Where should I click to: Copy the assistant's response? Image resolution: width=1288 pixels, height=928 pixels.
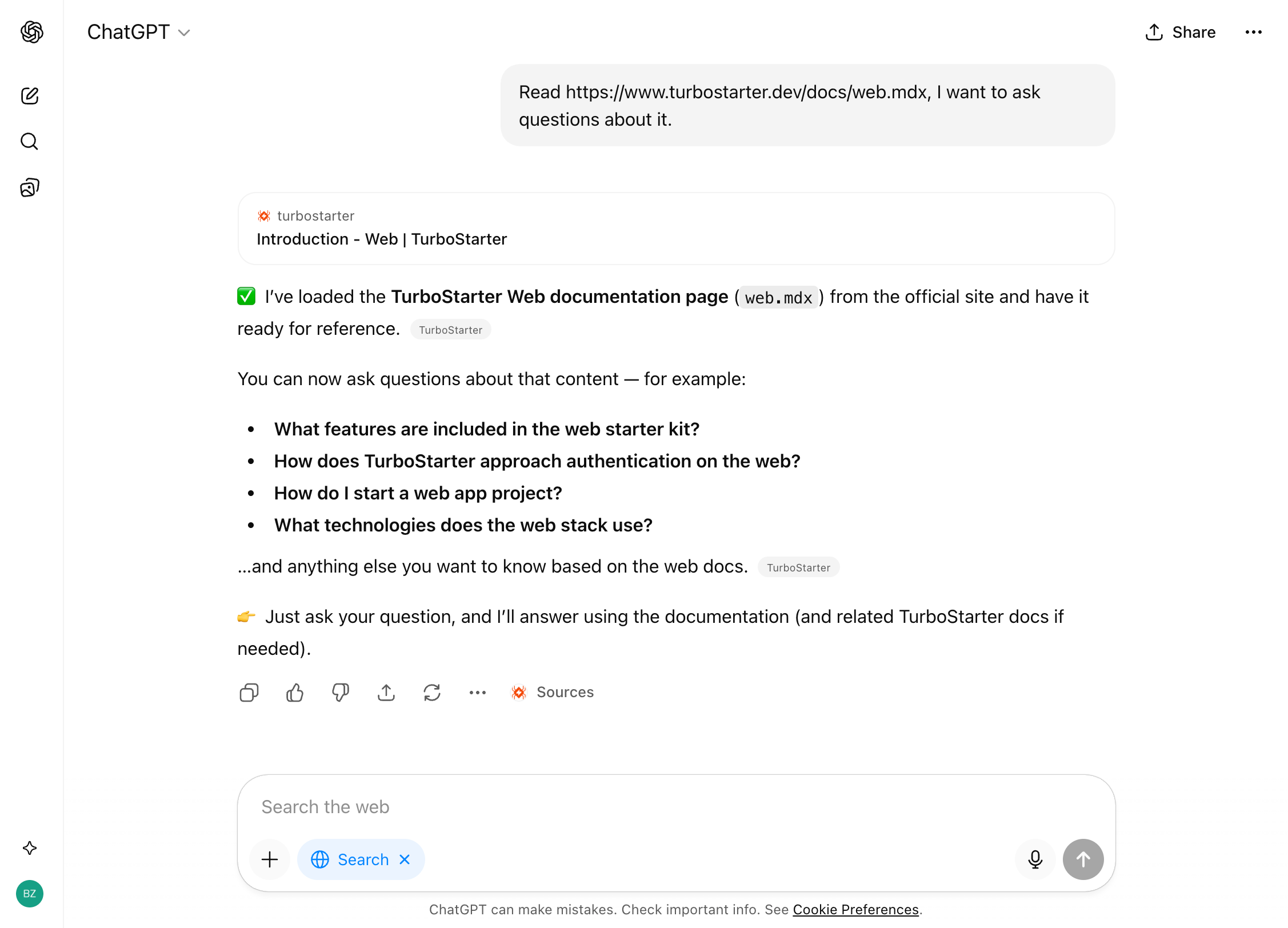point(249,692)
